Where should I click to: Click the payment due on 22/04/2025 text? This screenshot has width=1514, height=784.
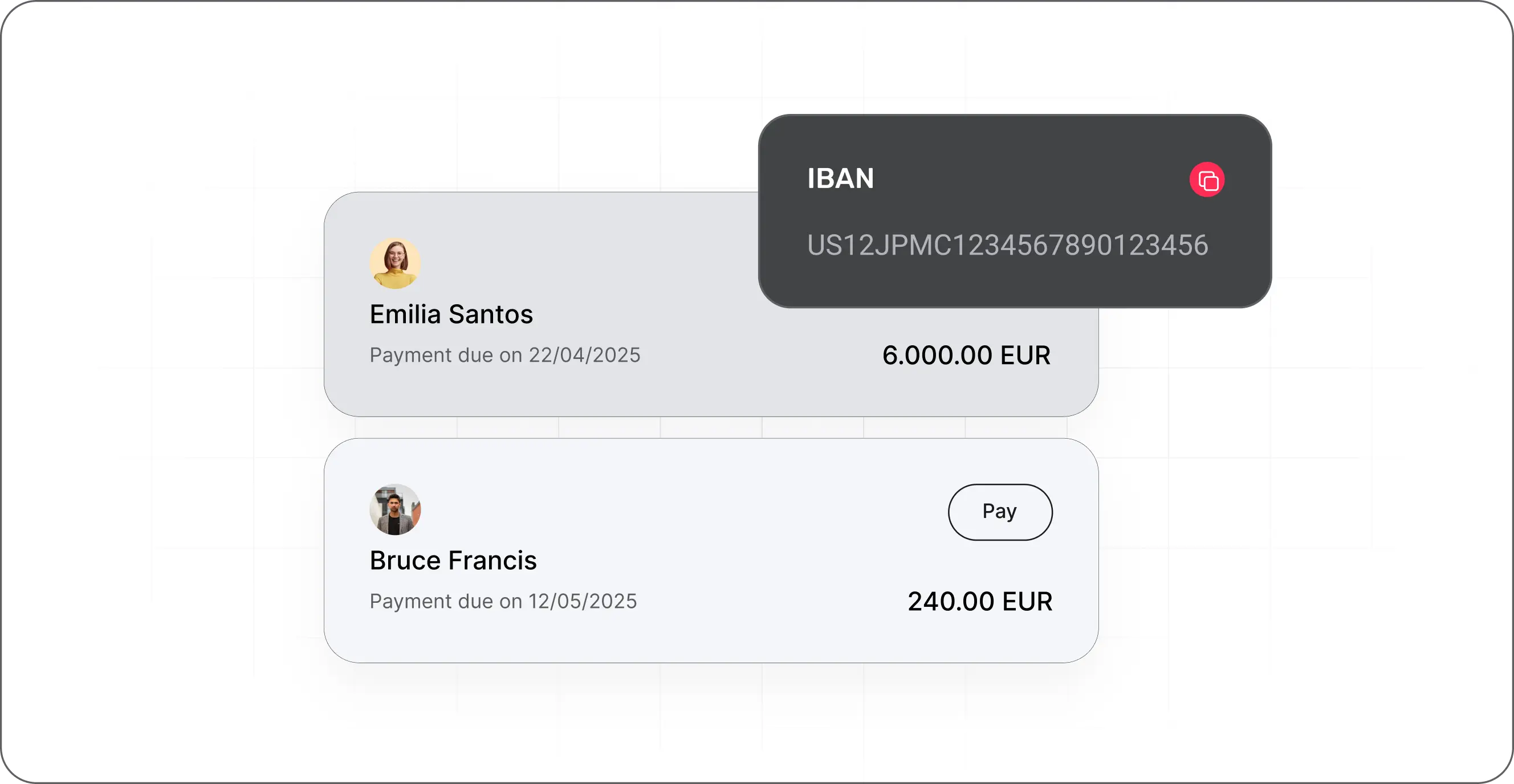click(x=504, y=355)
